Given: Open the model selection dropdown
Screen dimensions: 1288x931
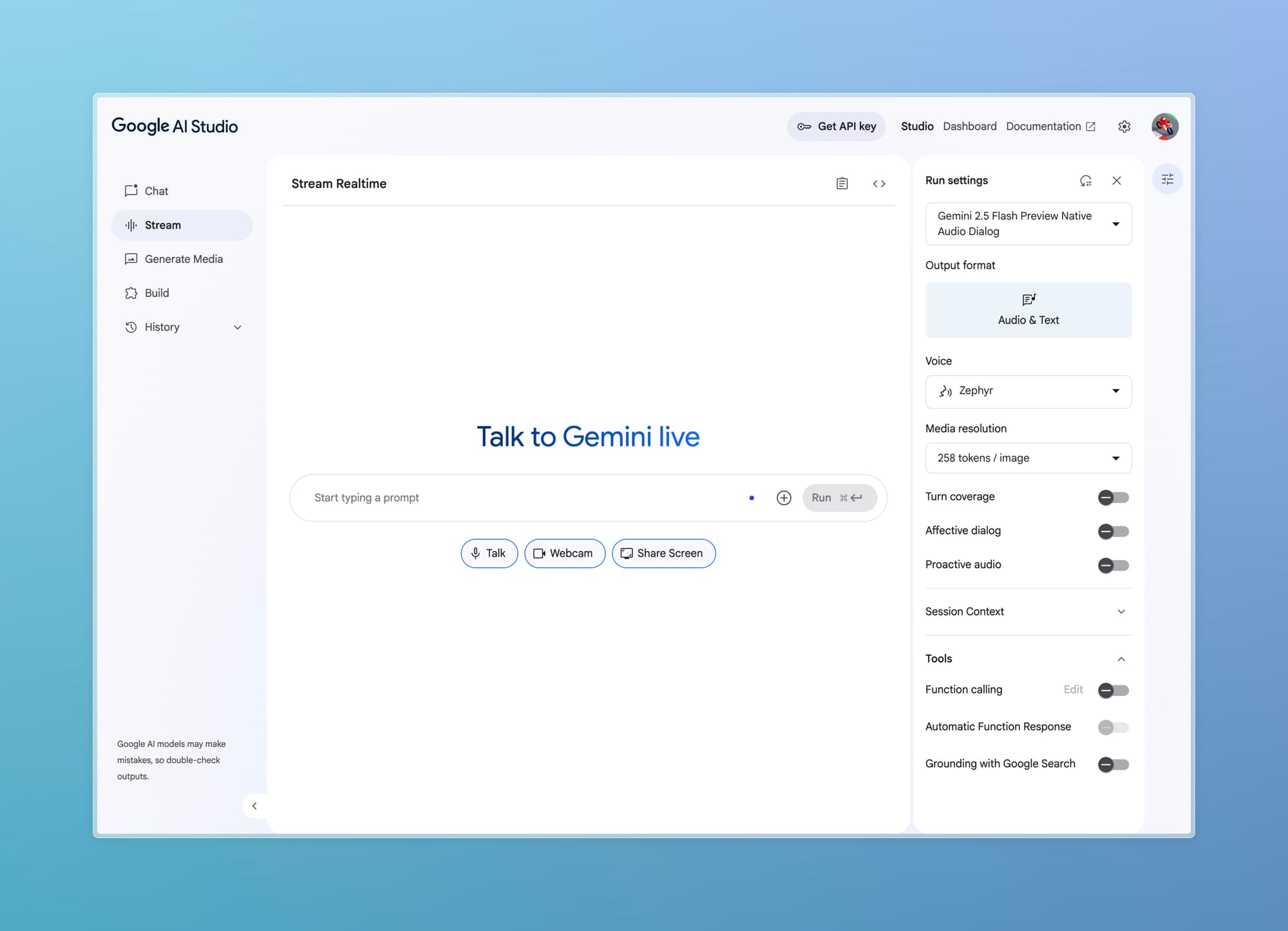Looking at the screenshot, I should click(1028, 224).
